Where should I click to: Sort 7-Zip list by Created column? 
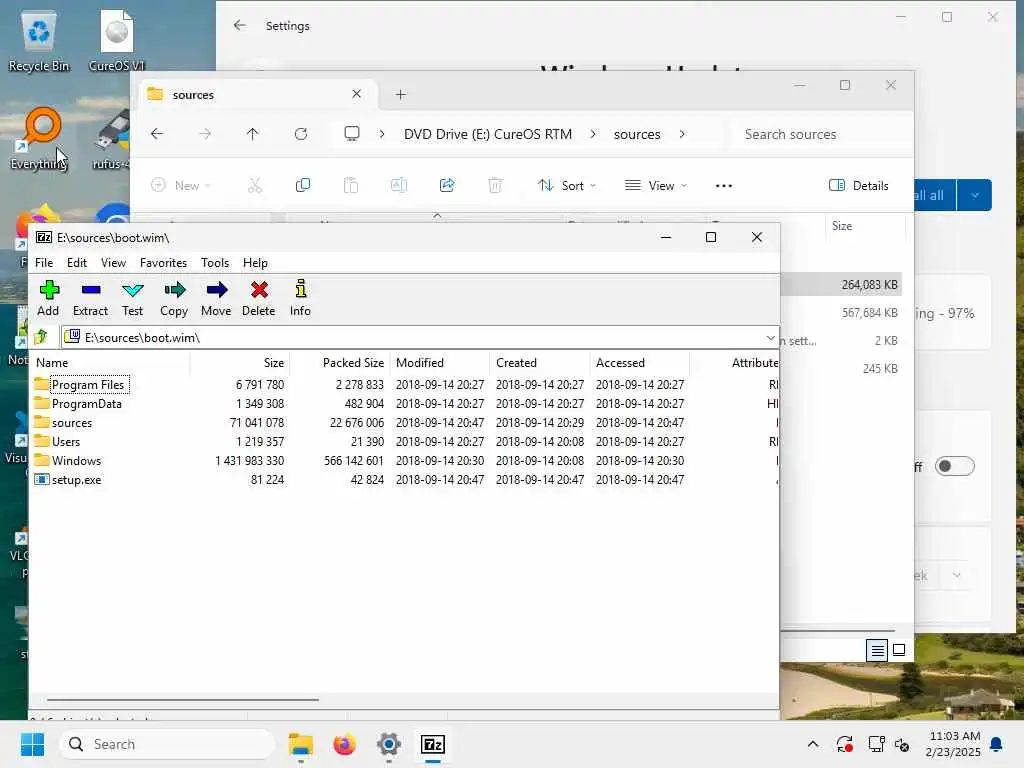(539, 362)
